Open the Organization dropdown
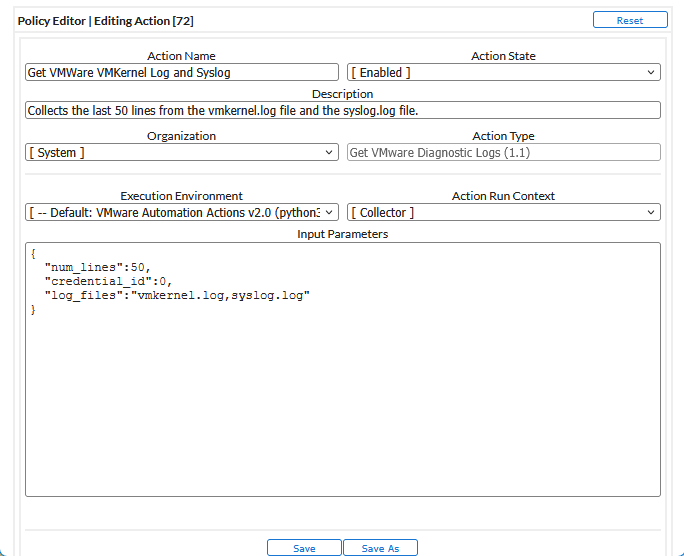Screen dimensions: 684x556 pyautogui.click(x=182, y=153)
